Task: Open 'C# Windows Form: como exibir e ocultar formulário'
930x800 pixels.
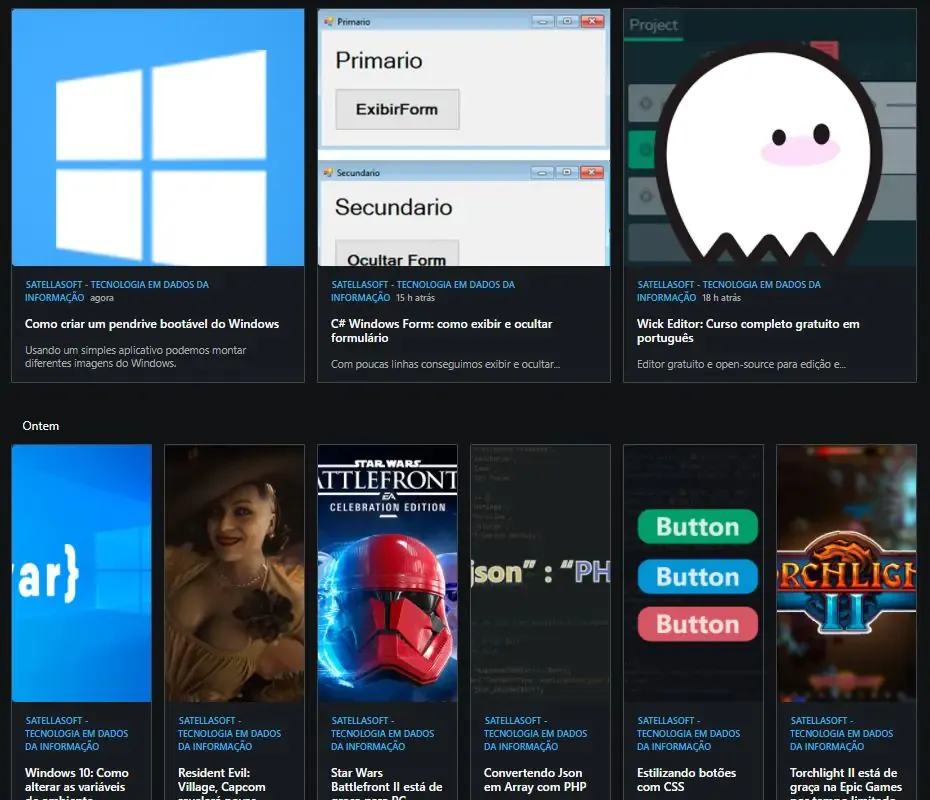Action: 442,331
